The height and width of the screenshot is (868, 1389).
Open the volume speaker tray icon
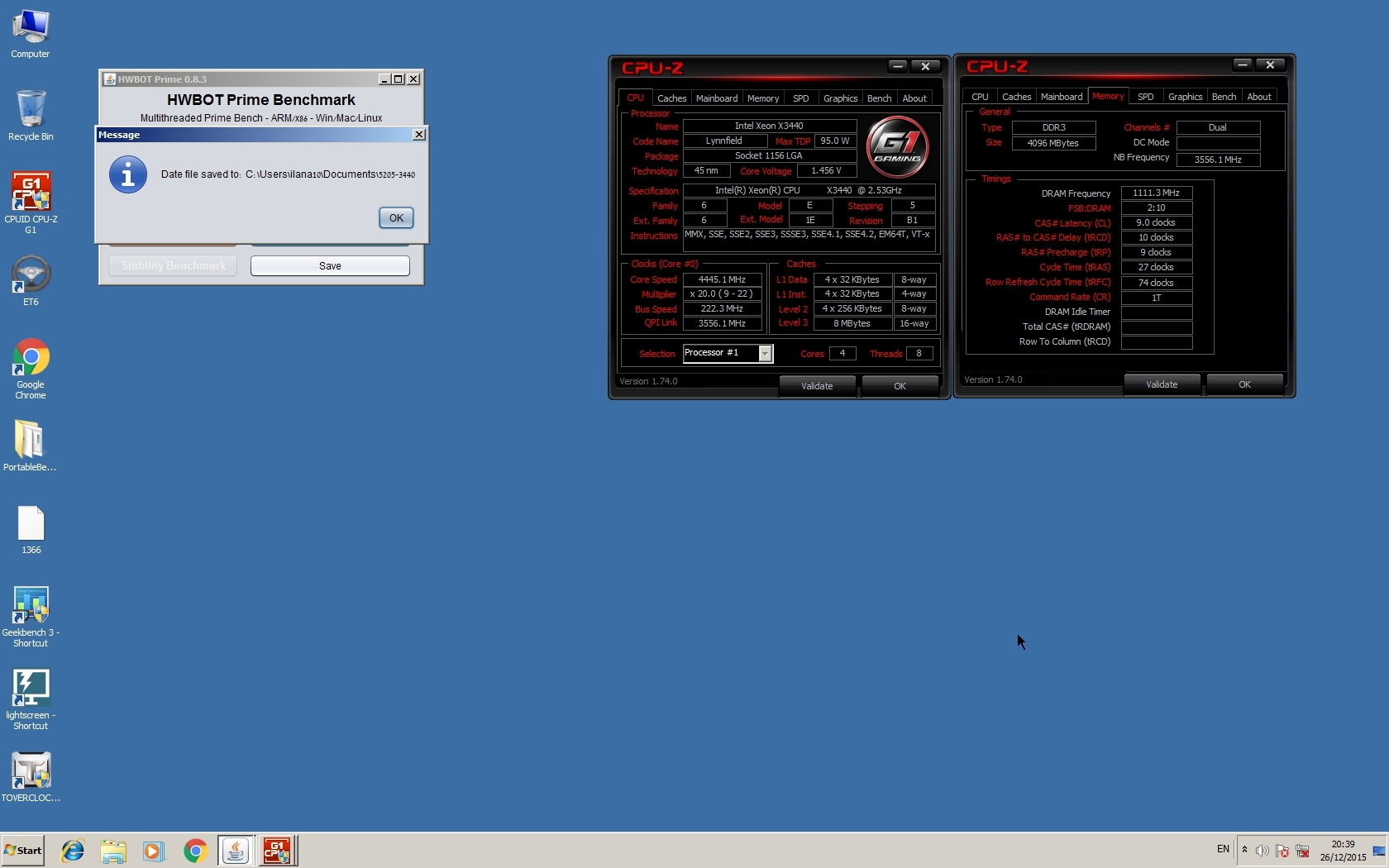pyautogui.click(x=1262, y=851)
